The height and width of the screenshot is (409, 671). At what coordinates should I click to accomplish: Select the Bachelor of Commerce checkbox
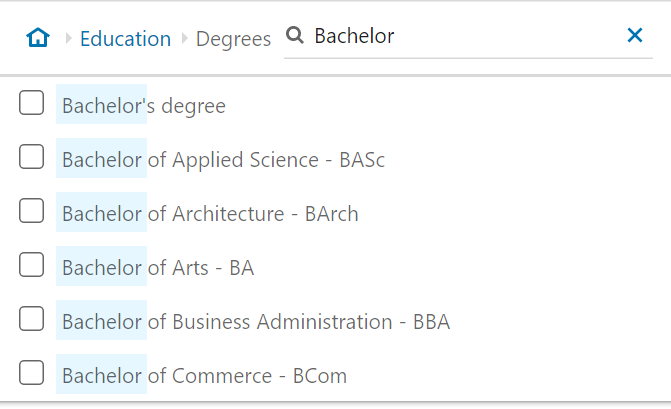[31, 372]
